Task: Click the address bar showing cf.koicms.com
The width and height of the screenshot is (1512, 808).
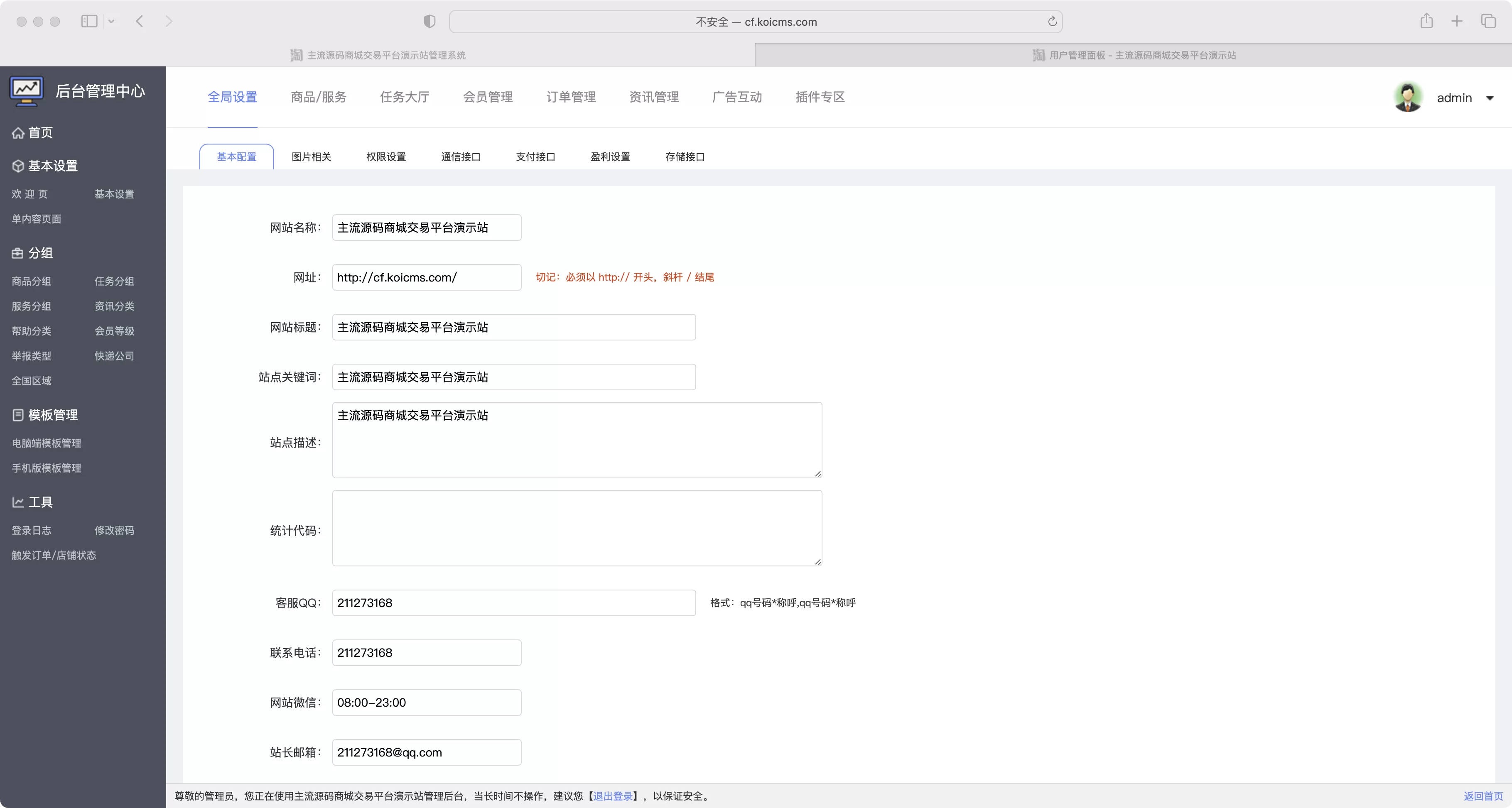Action: (x=756, y=21)
